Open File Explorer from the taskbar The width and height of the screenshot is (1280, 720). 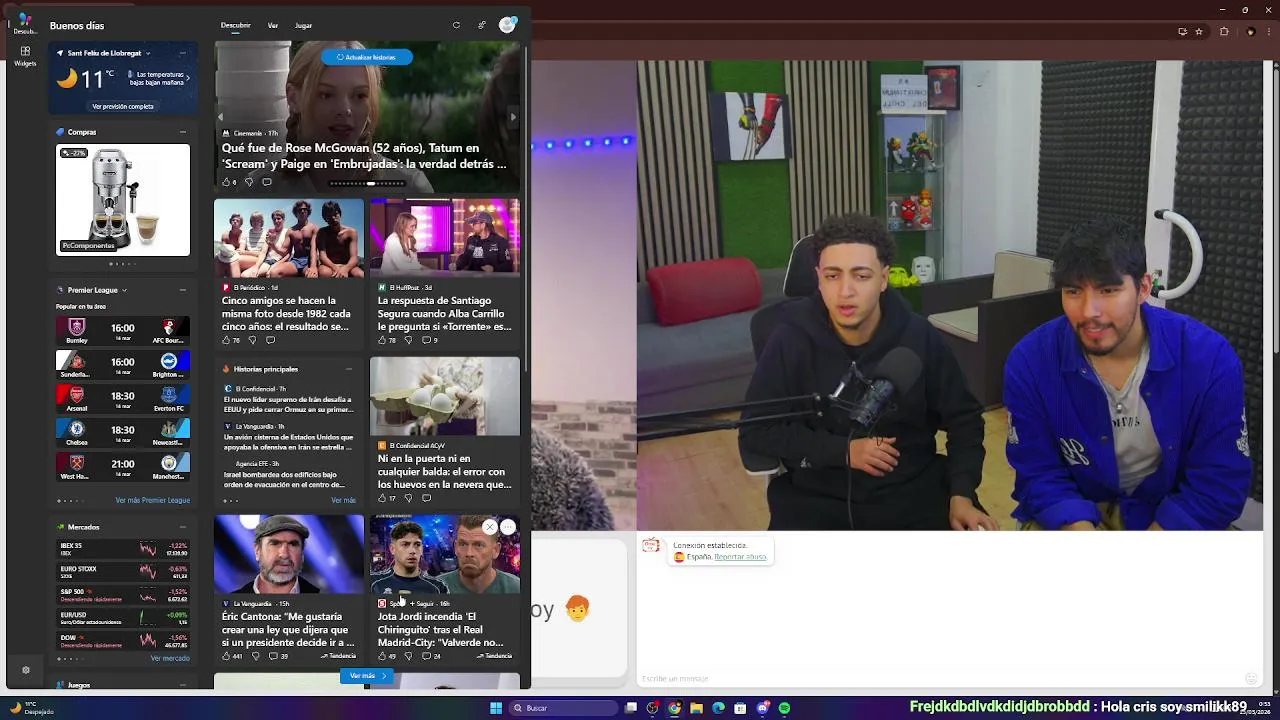click(x=696, y=708)
